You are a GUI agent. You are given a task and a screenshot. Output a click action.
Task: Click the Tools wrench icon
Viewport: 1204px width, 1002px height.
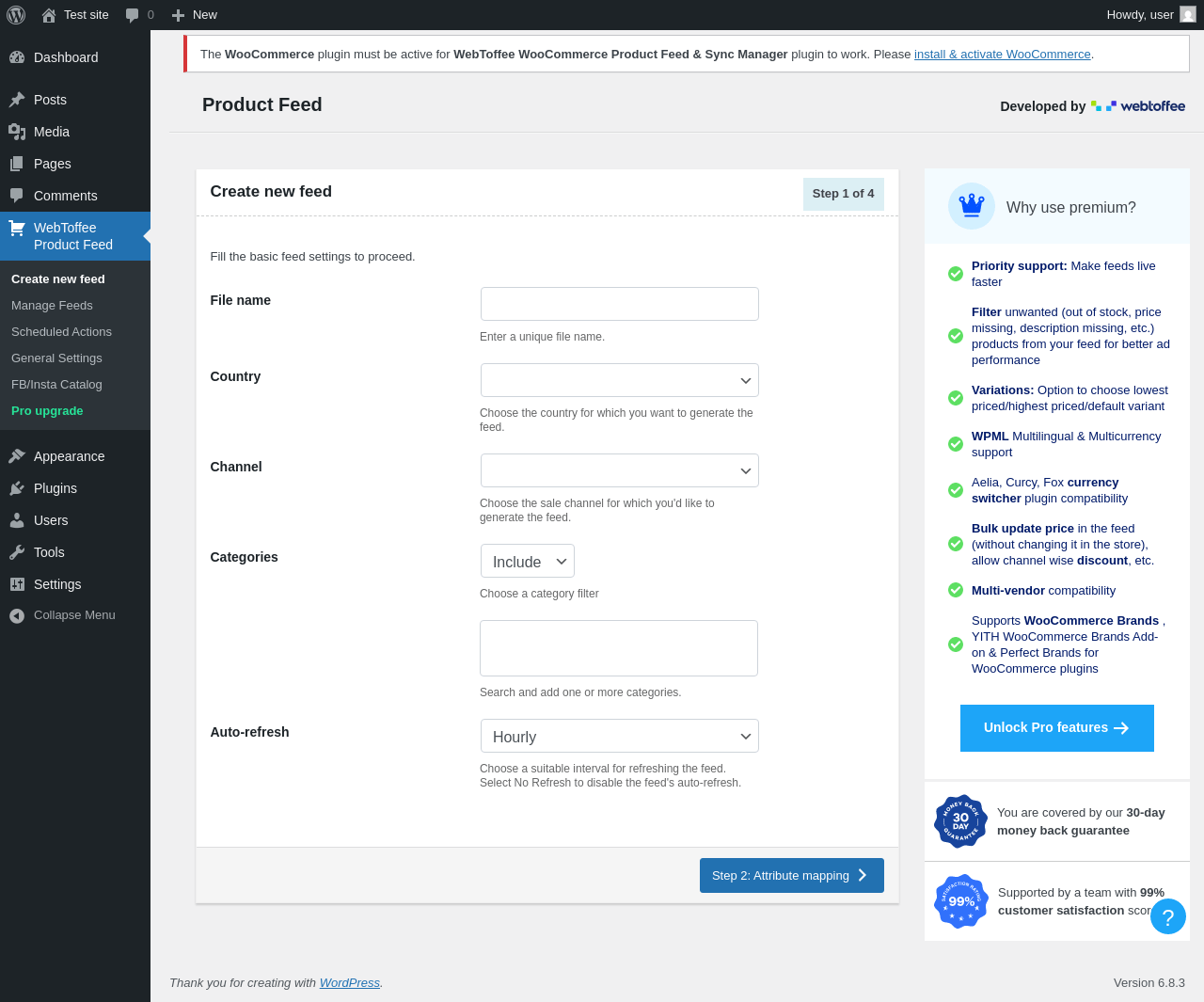tap(17, 552)
